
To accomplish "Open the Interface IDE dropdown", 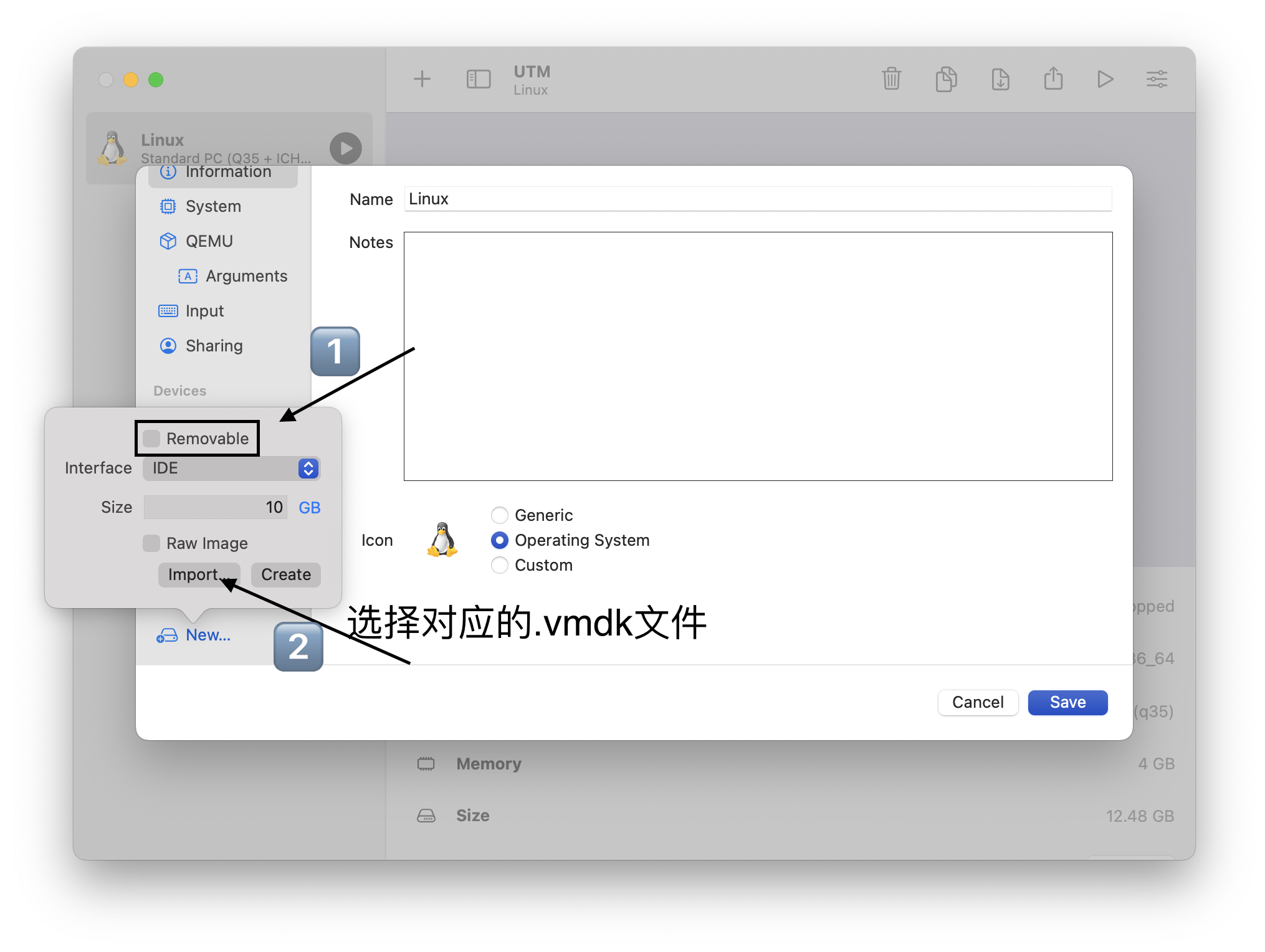I will (231, 469).
